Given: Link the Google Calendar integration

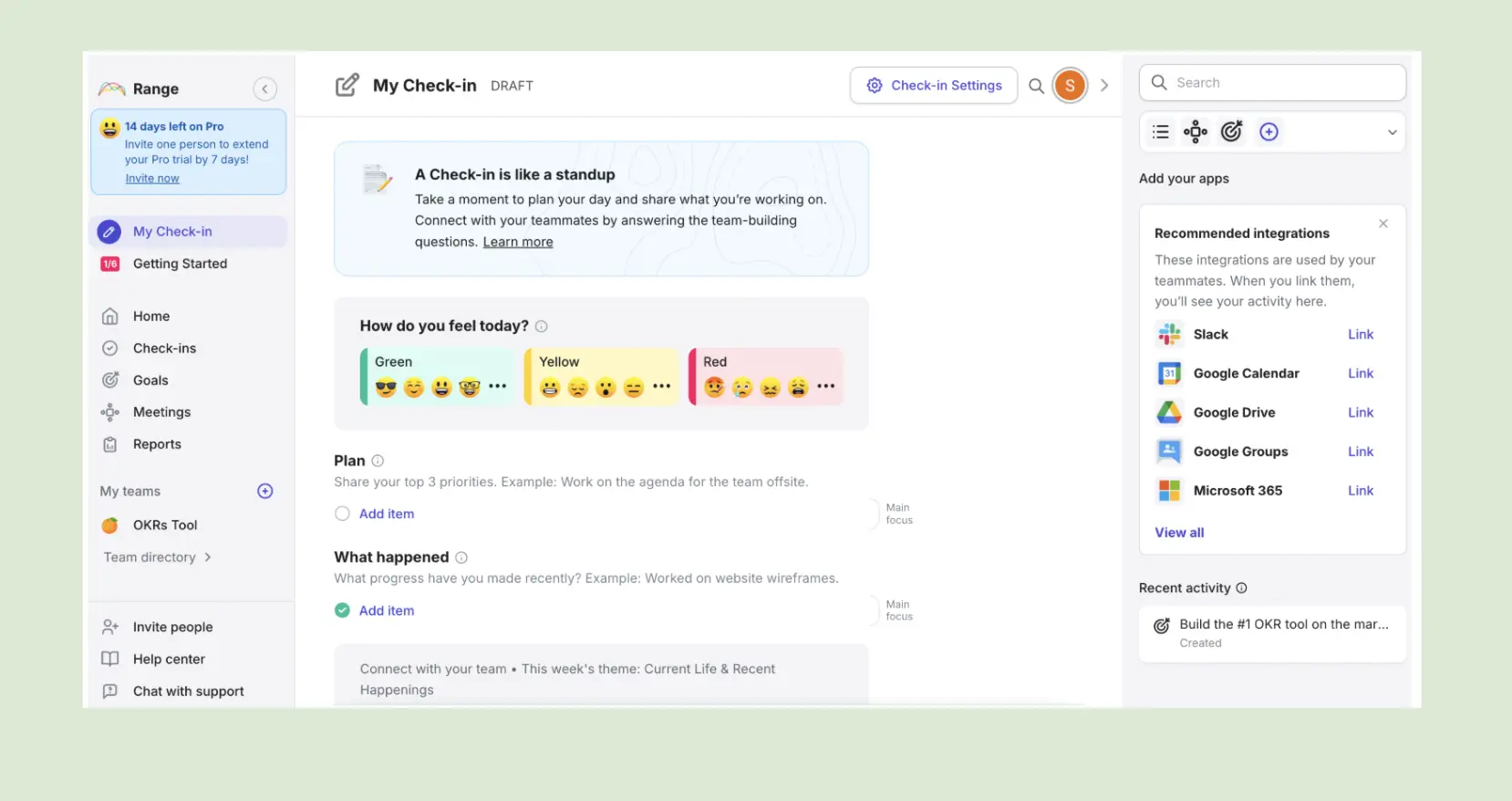Looking at the screenshot, I should [x=1361, y=373].
